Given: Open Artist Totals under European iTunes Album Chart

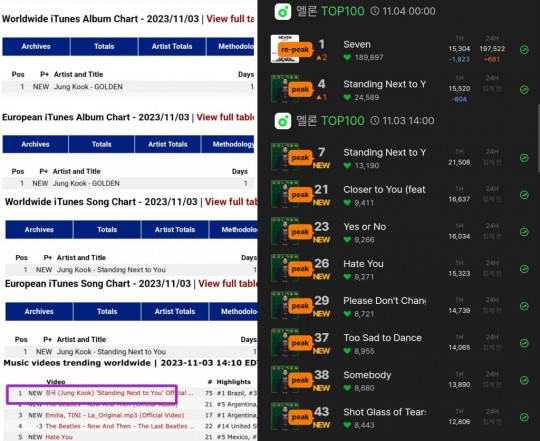Looking at the screenshot, I should (168, 144).
